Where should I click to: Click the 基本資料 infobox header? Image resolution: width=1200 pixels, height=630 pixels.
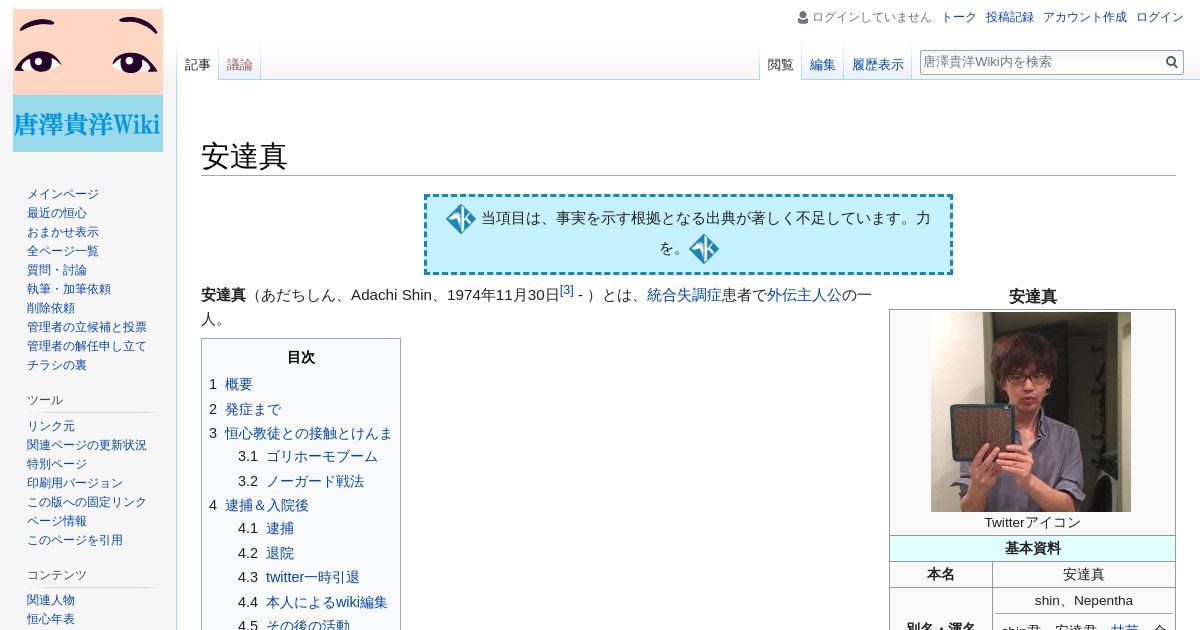(x=1032, y=549)
